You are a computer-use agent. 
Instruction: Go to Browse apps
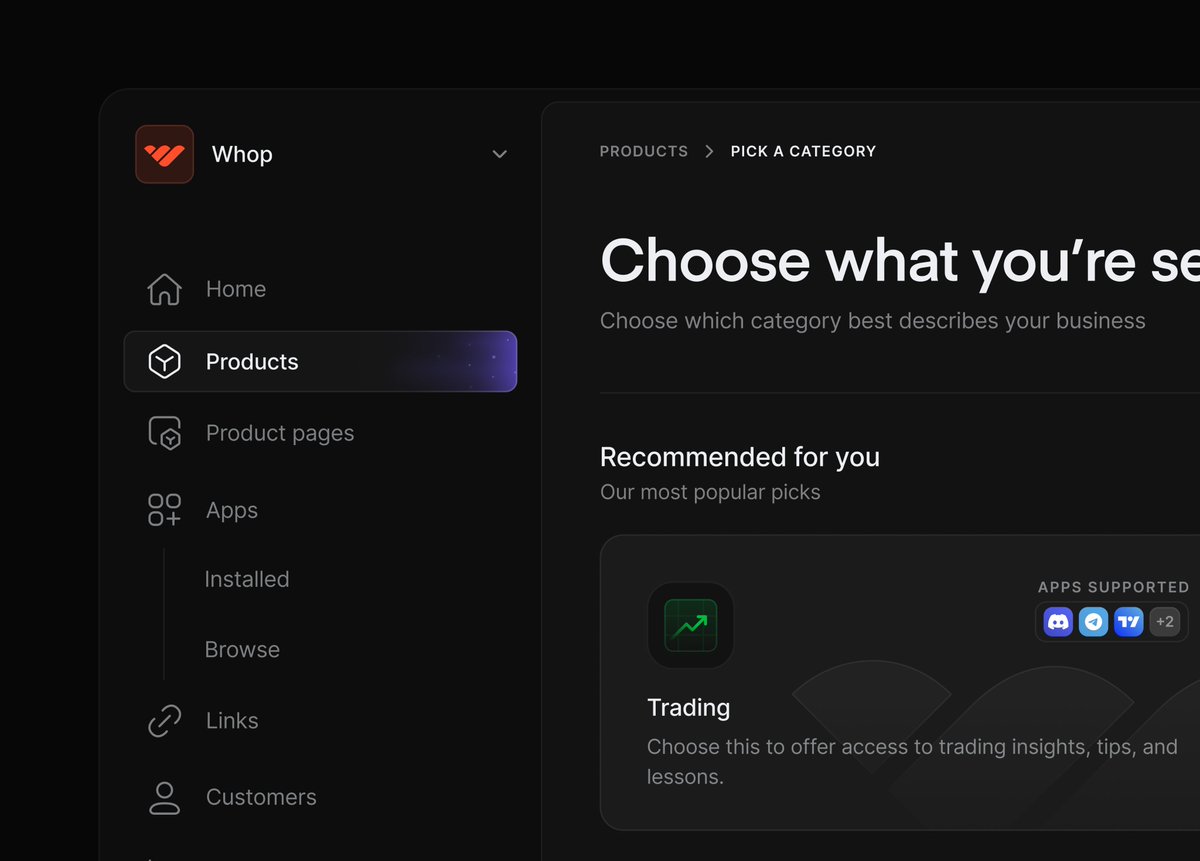242,649
